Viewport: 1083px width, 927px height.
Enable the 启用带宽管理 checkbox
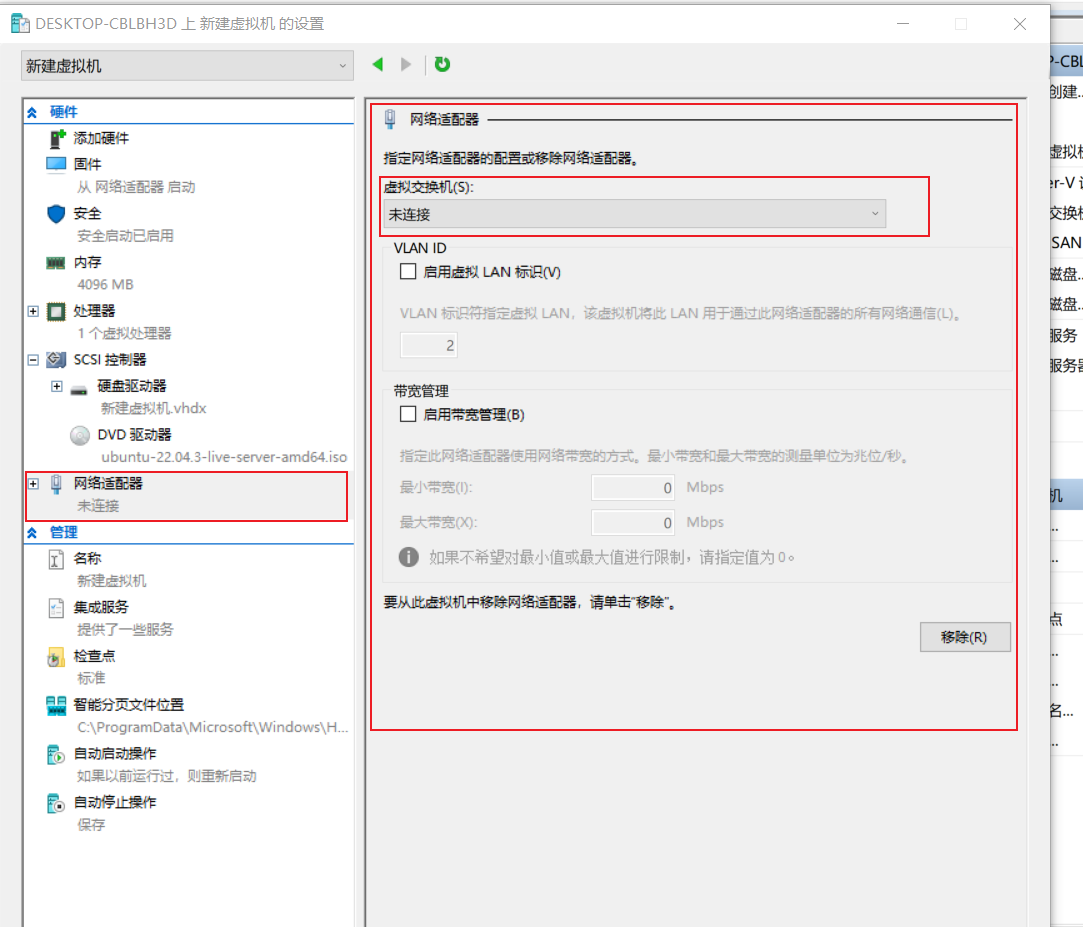point(408,414)
